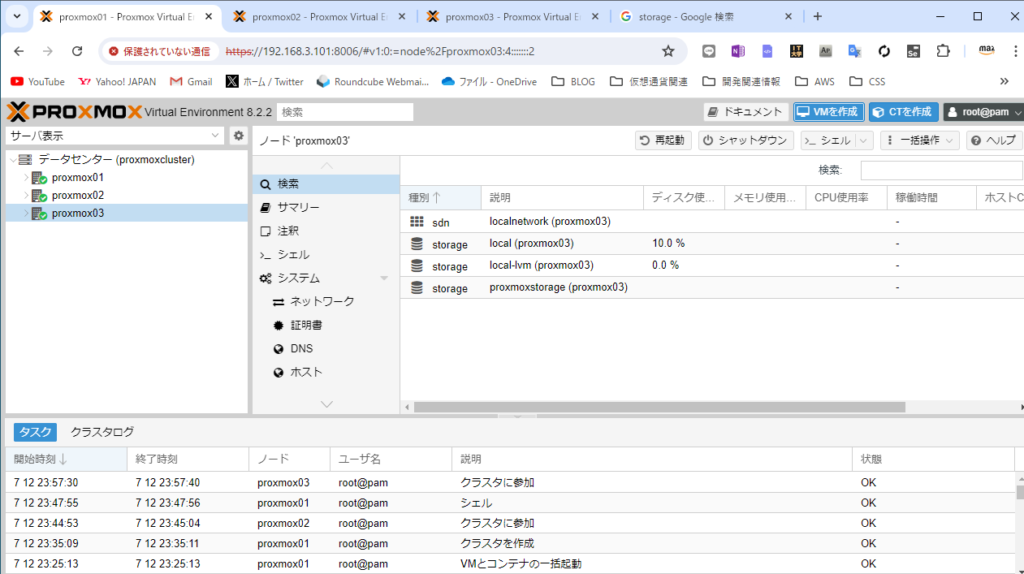
Task: Click the シャットダウン button
Action: (x=746, y=141)
